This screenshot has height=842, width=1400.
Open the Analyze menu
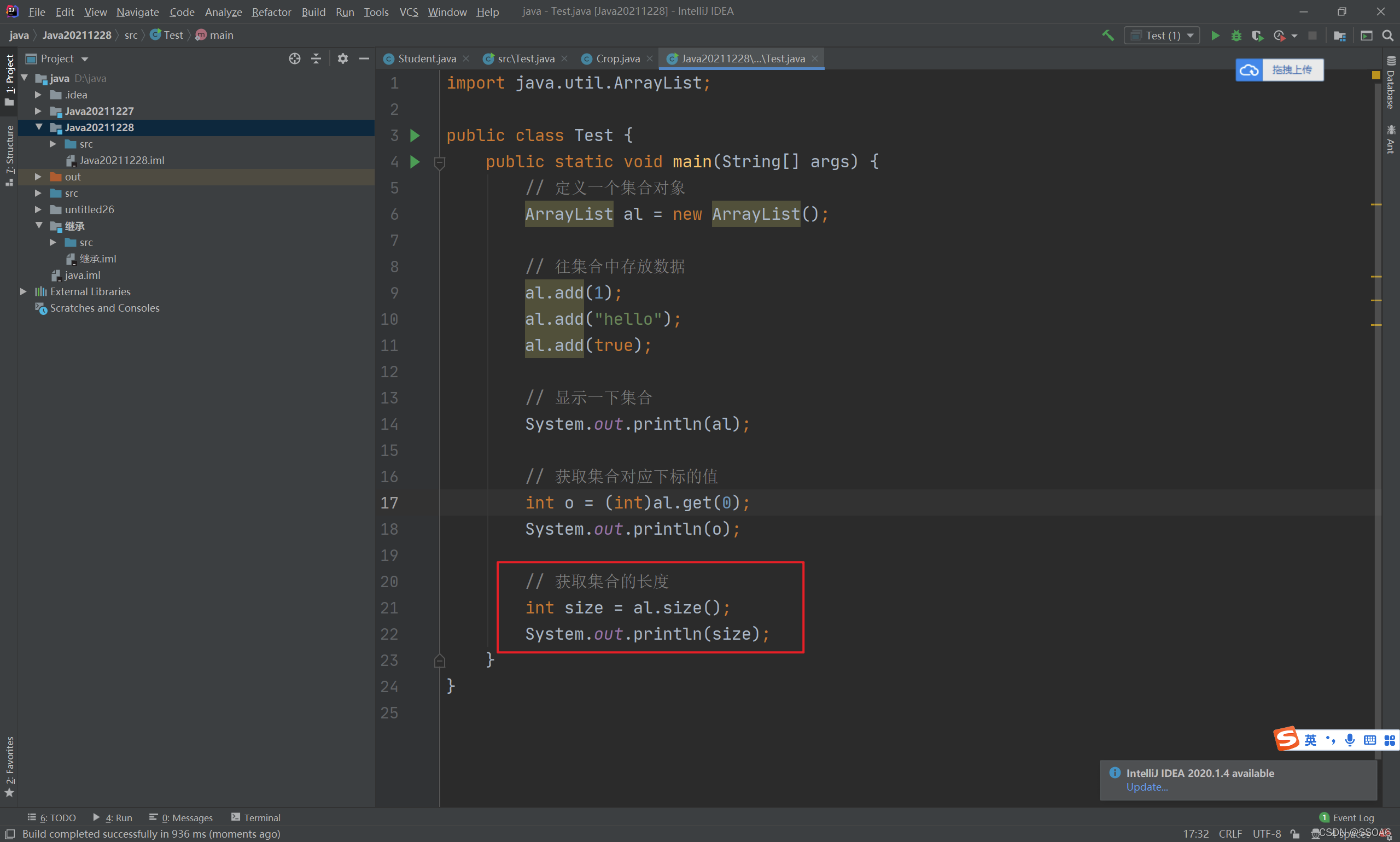tap(223, 12)
